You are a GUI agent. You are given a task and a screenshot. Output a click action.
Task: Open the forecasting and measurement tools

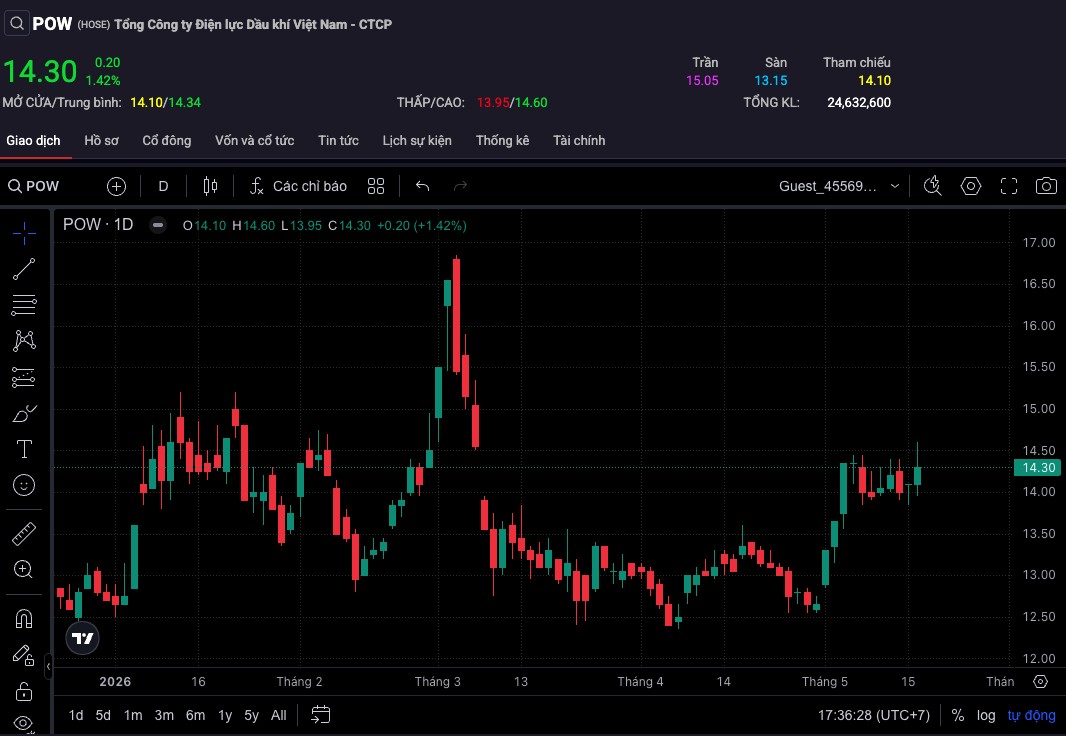[x=24, y=376]
